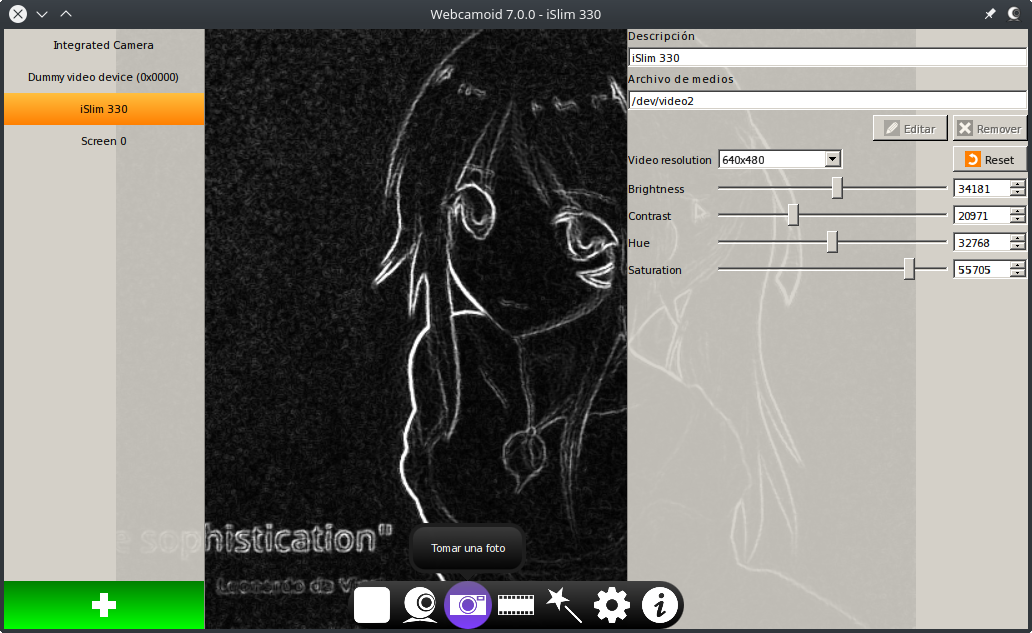Click the up chevron in the titlebar

[66, 14]
